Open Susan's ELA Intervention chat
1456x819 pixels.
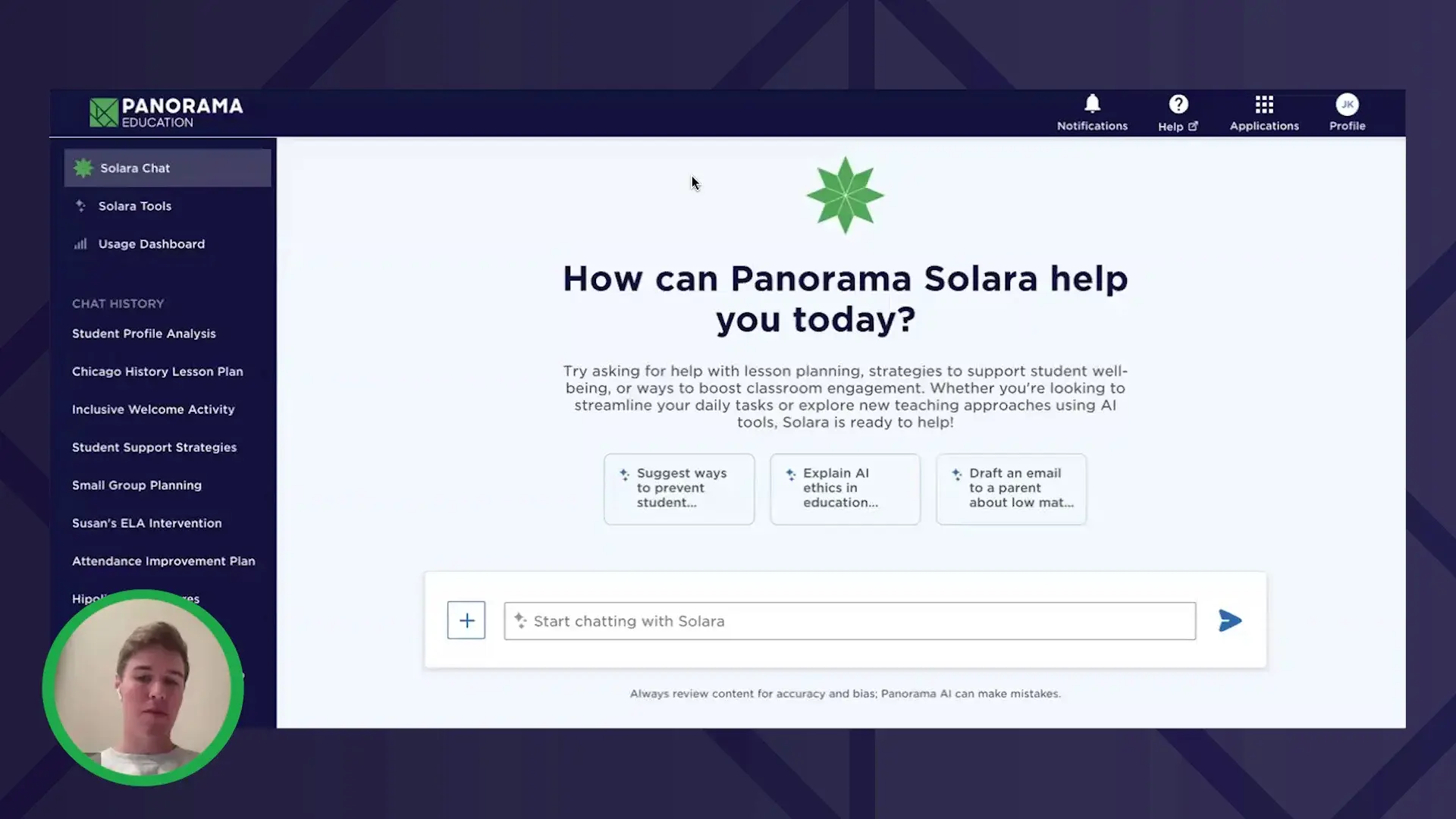[x=146, y=522]
